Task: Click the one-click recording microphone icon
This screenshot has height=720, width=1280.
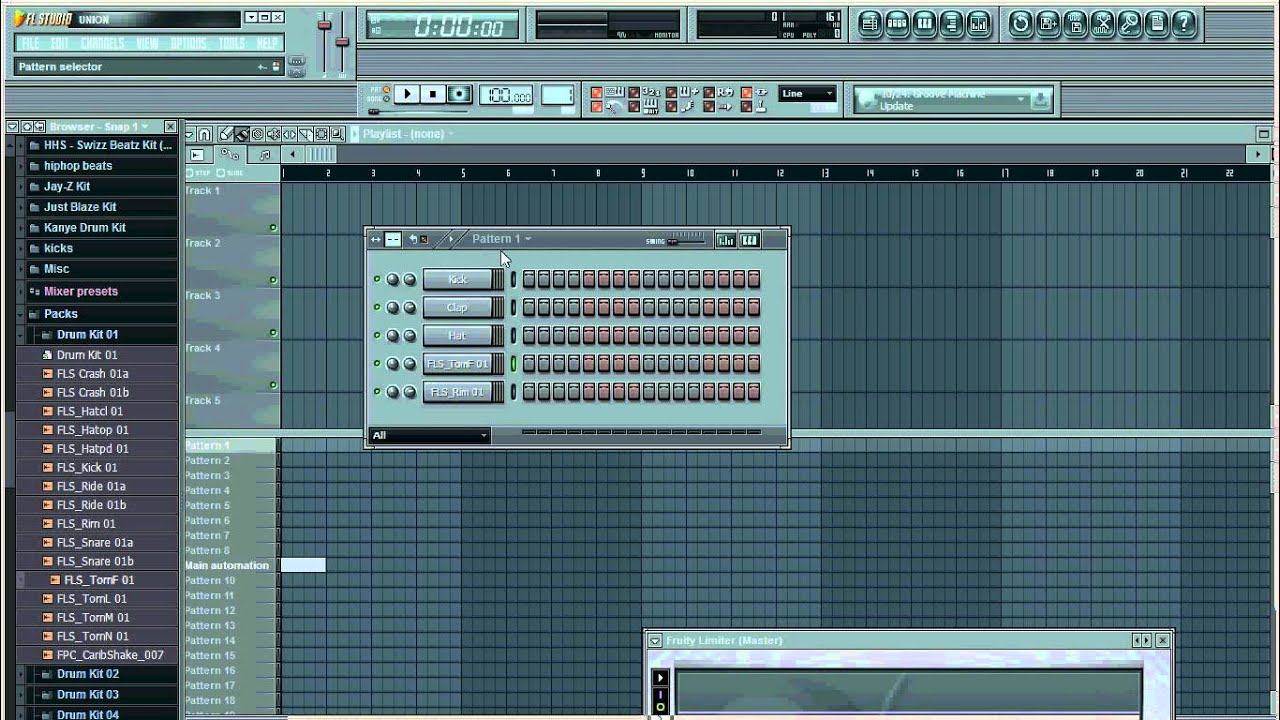Action: pyautogui.click(x=1130, y=24)
